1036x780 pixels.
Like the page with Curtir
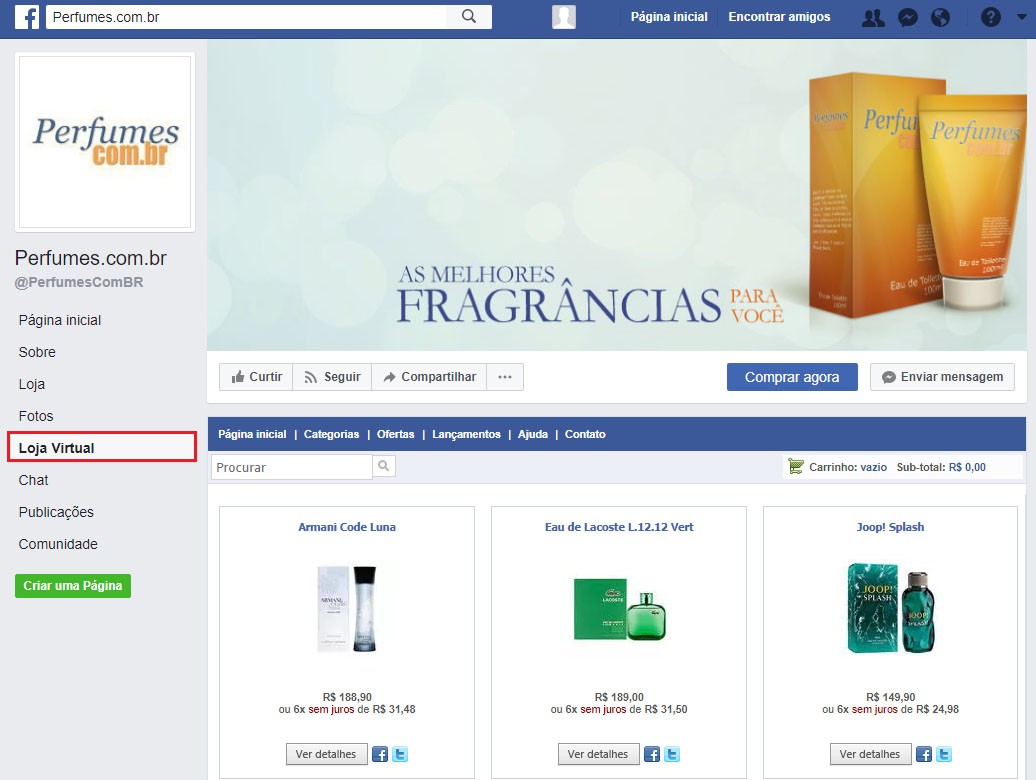256,376
